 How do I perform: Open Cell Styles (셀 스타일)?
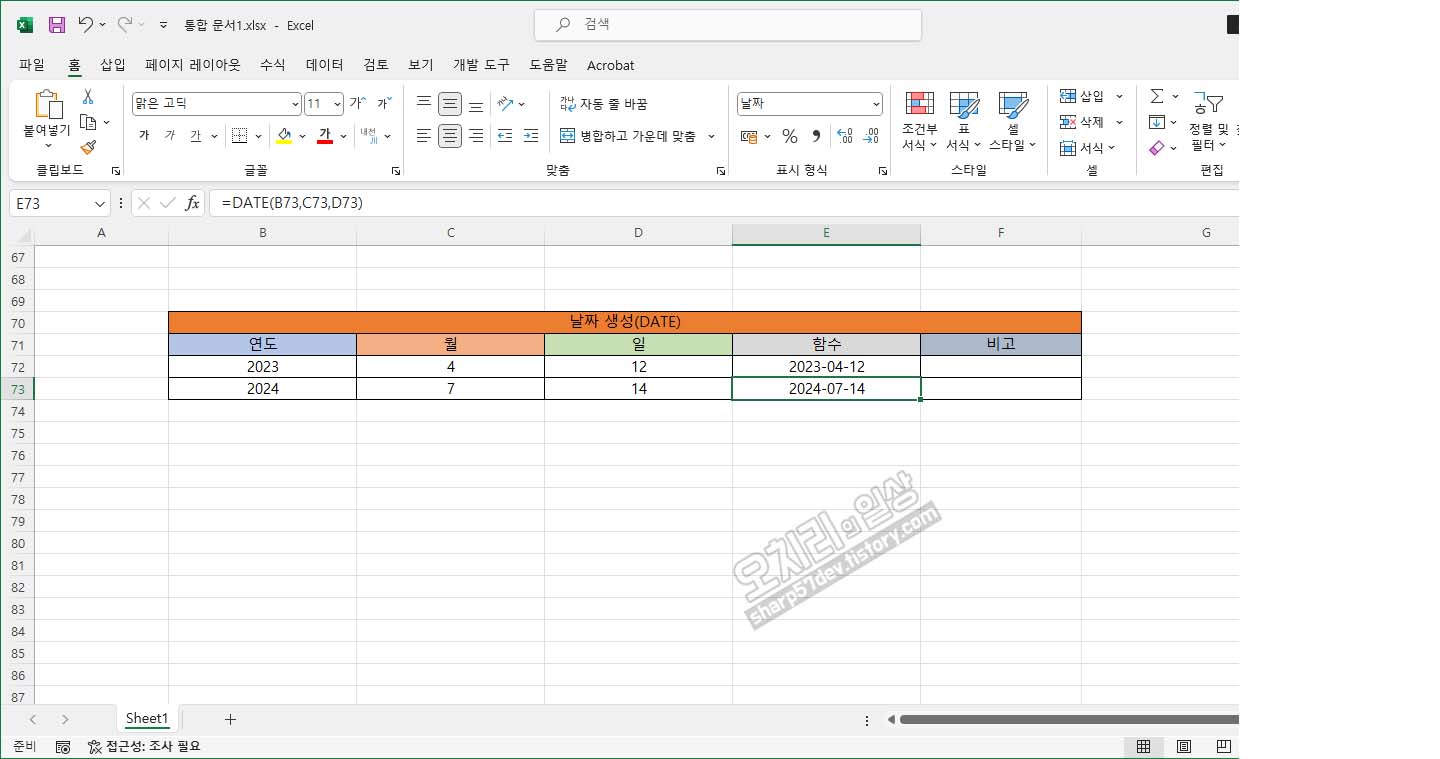(1013, 121)
